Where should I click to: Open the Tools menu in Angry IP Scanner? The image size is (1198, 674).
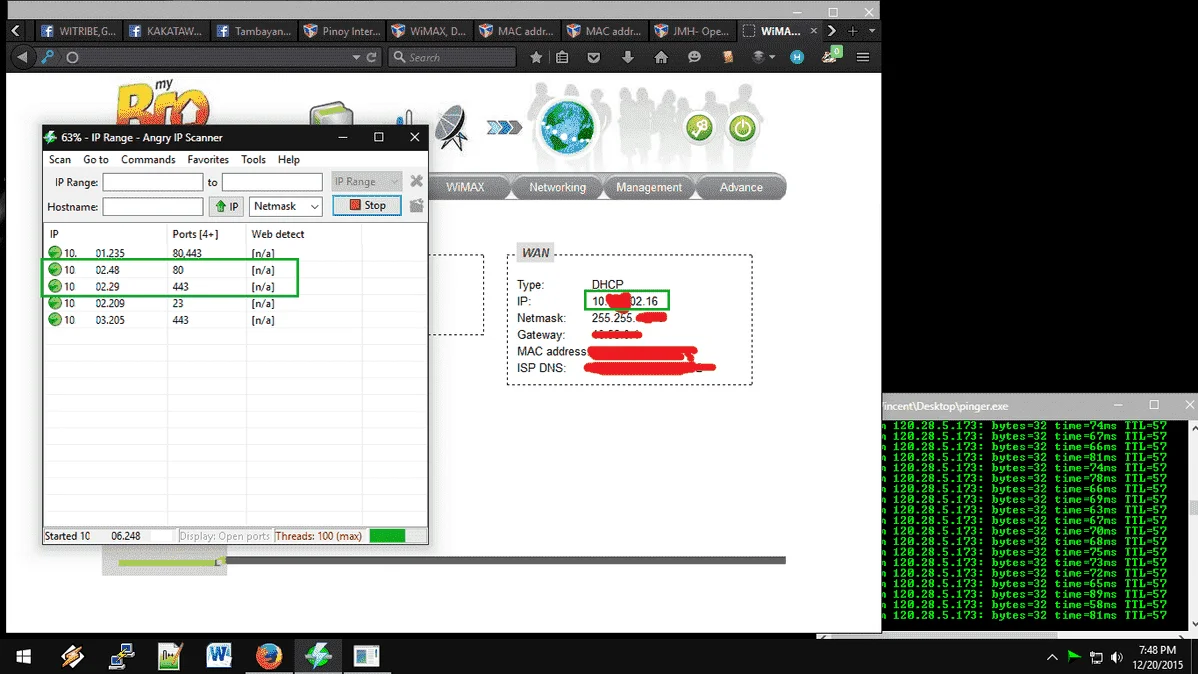[x=253, y=160]
